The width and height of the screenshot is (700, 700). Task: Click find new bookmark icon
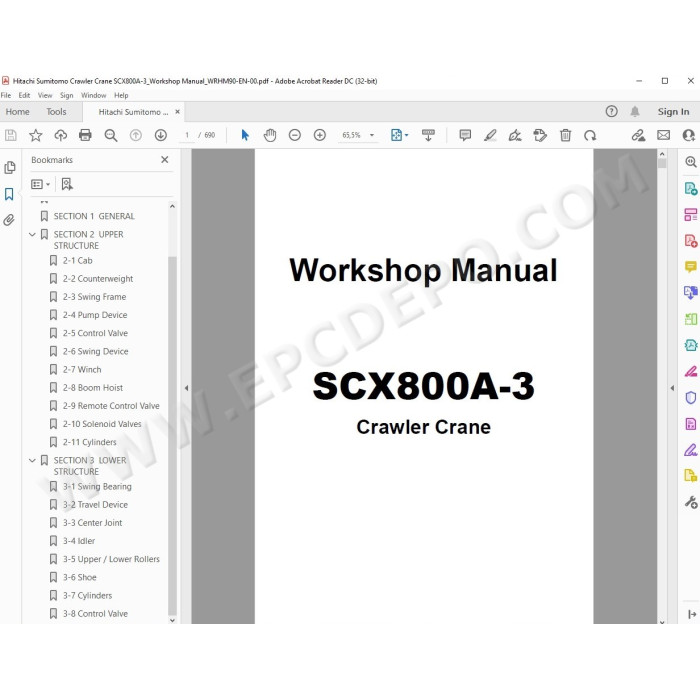[67, 184]
